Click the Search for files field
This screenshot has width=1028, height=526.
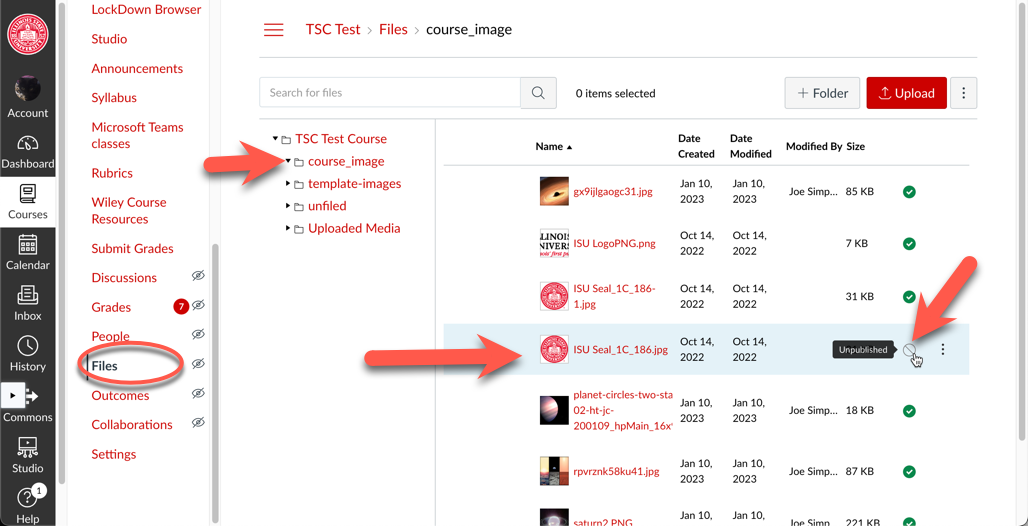pos(390,92)
